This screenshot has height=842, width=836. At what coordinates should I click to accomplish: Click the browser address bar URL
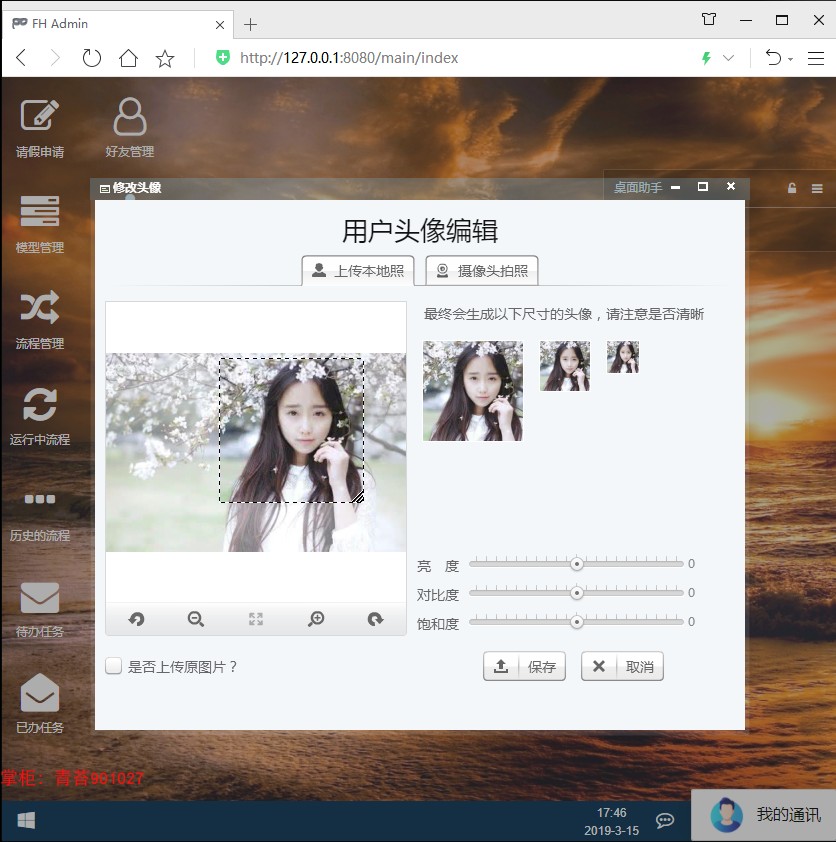coord(349,58)
